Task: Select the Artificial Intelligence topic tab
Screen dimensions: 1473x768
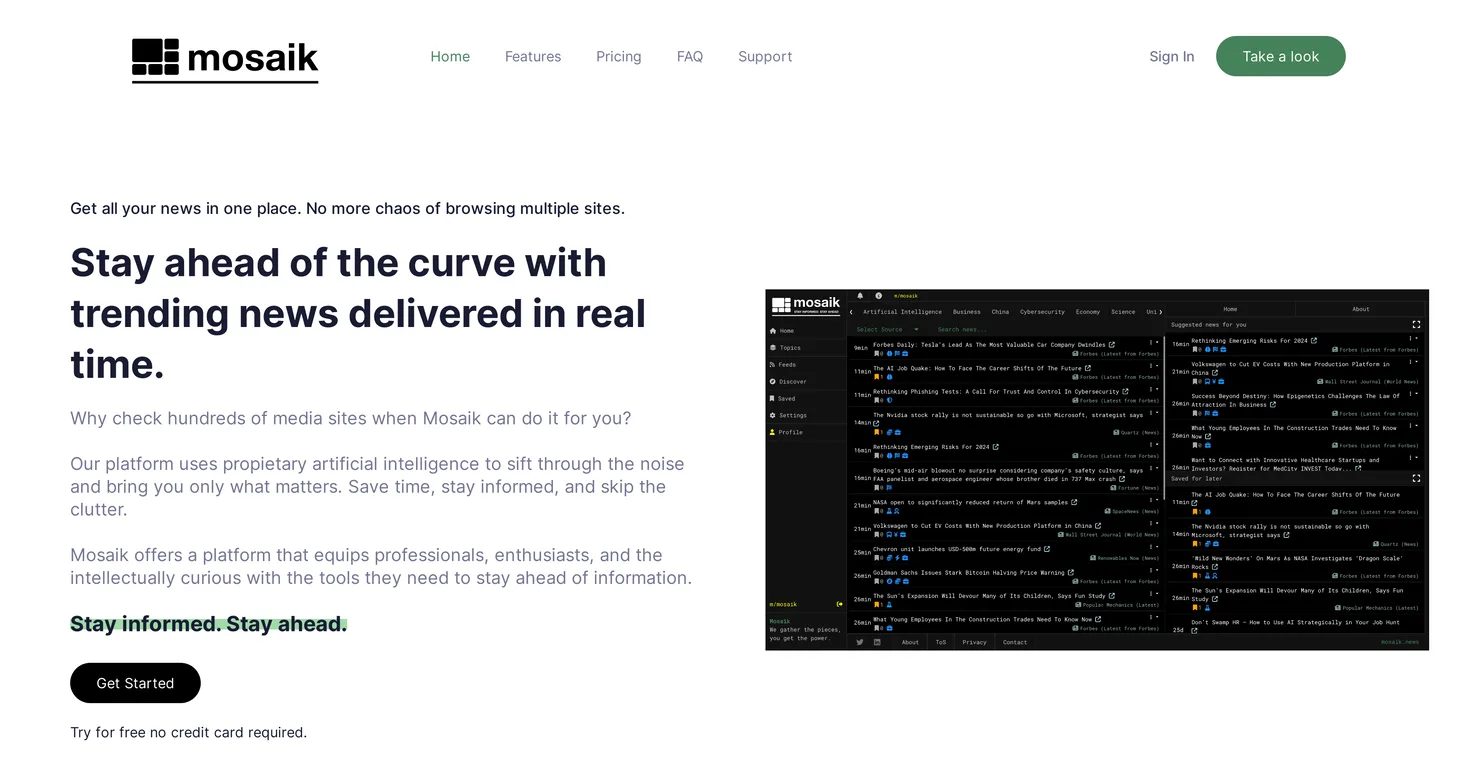Action: tap(903, 312)
